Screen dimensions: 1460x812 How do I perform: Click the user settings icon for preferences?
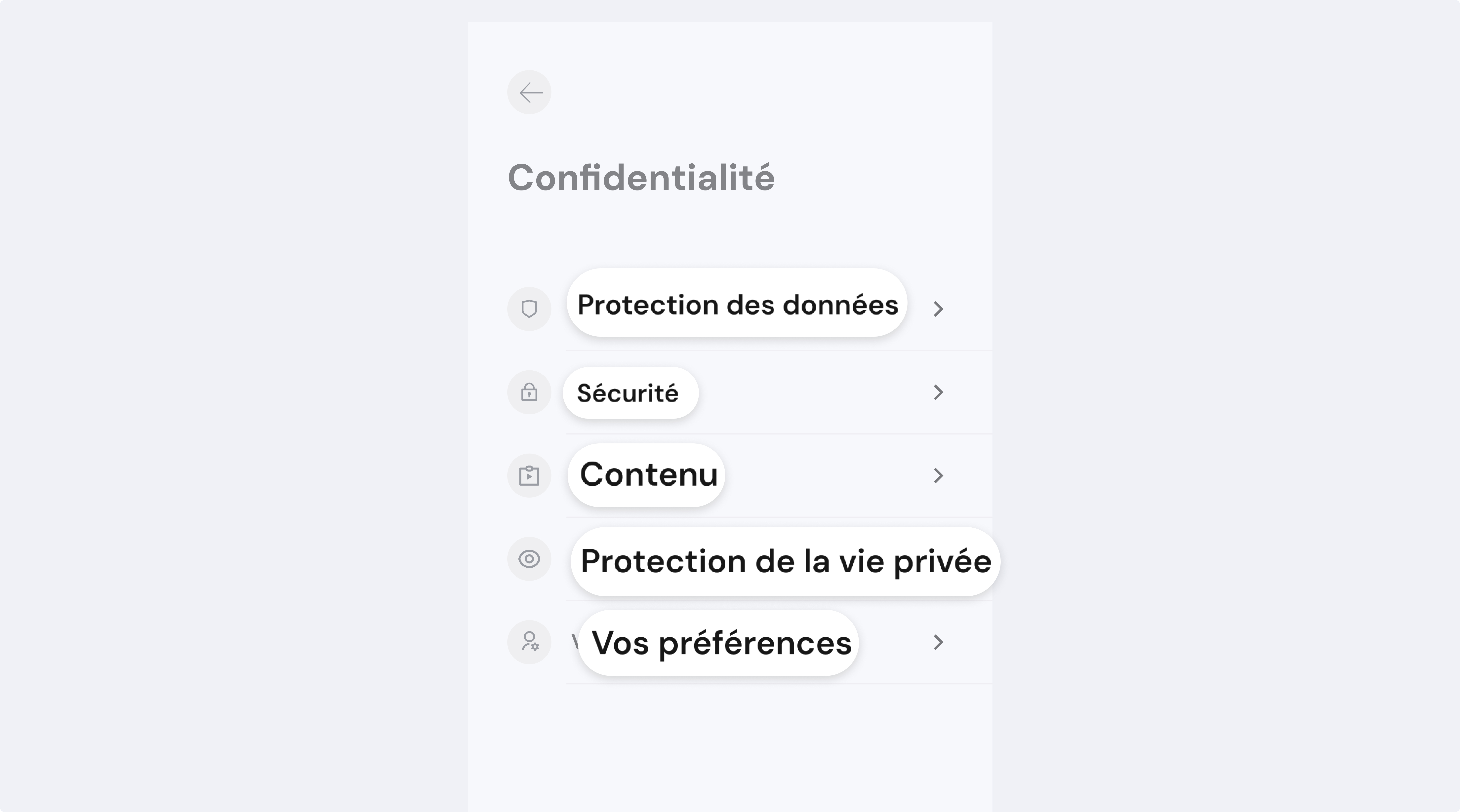(529, 642)
